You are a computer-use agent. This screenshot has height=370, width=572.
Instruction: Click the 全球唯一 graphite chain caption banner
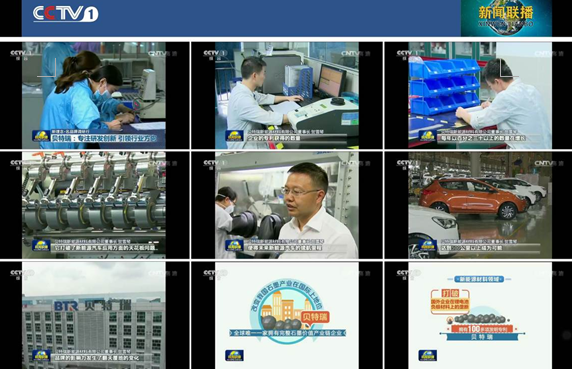[x=287, y=333]
